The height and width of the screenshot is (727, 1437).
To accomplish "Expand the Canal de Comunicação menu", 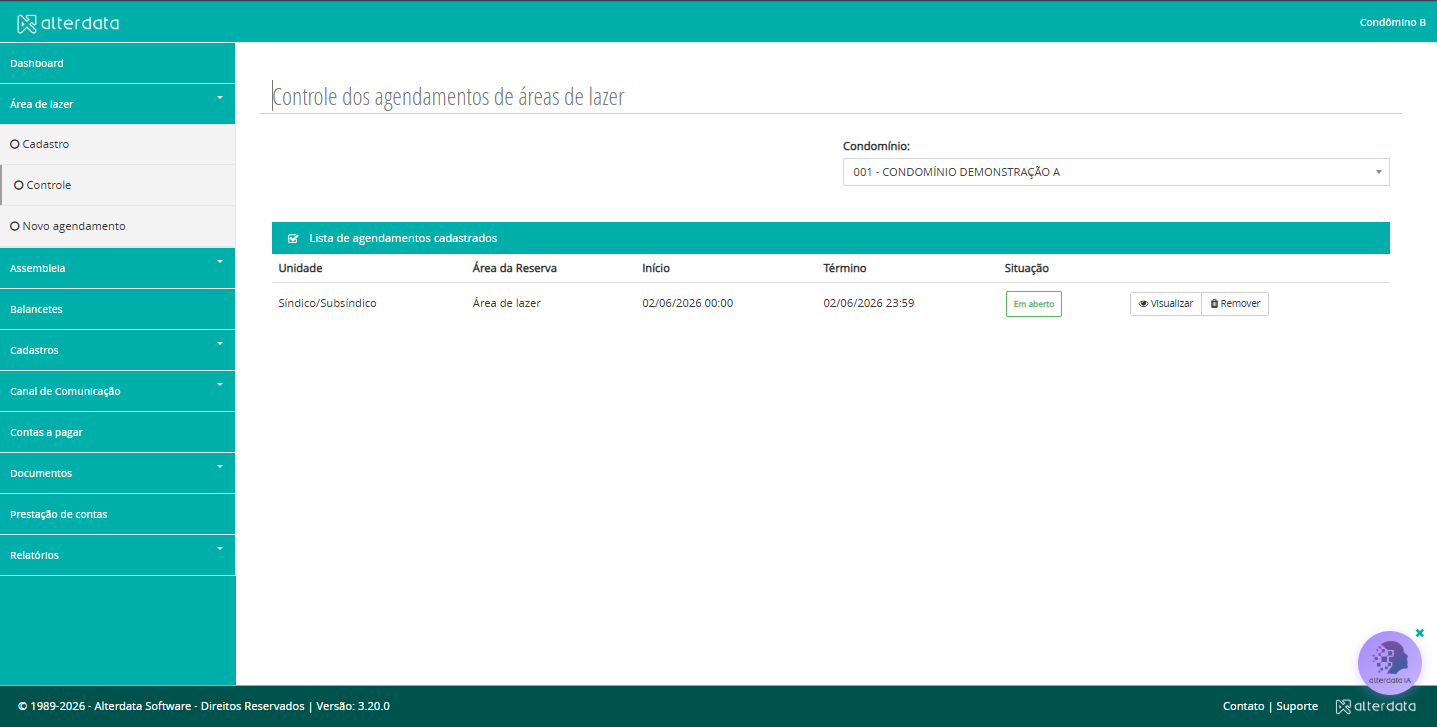I will [x=118, y=391].
